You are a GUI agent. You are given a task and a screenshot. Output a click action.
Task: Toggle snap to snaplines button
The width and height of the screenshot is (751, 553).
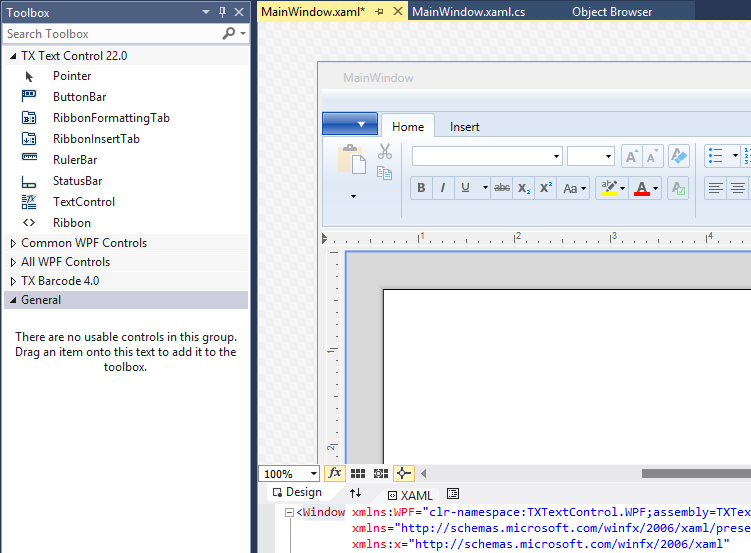point(404,473)
